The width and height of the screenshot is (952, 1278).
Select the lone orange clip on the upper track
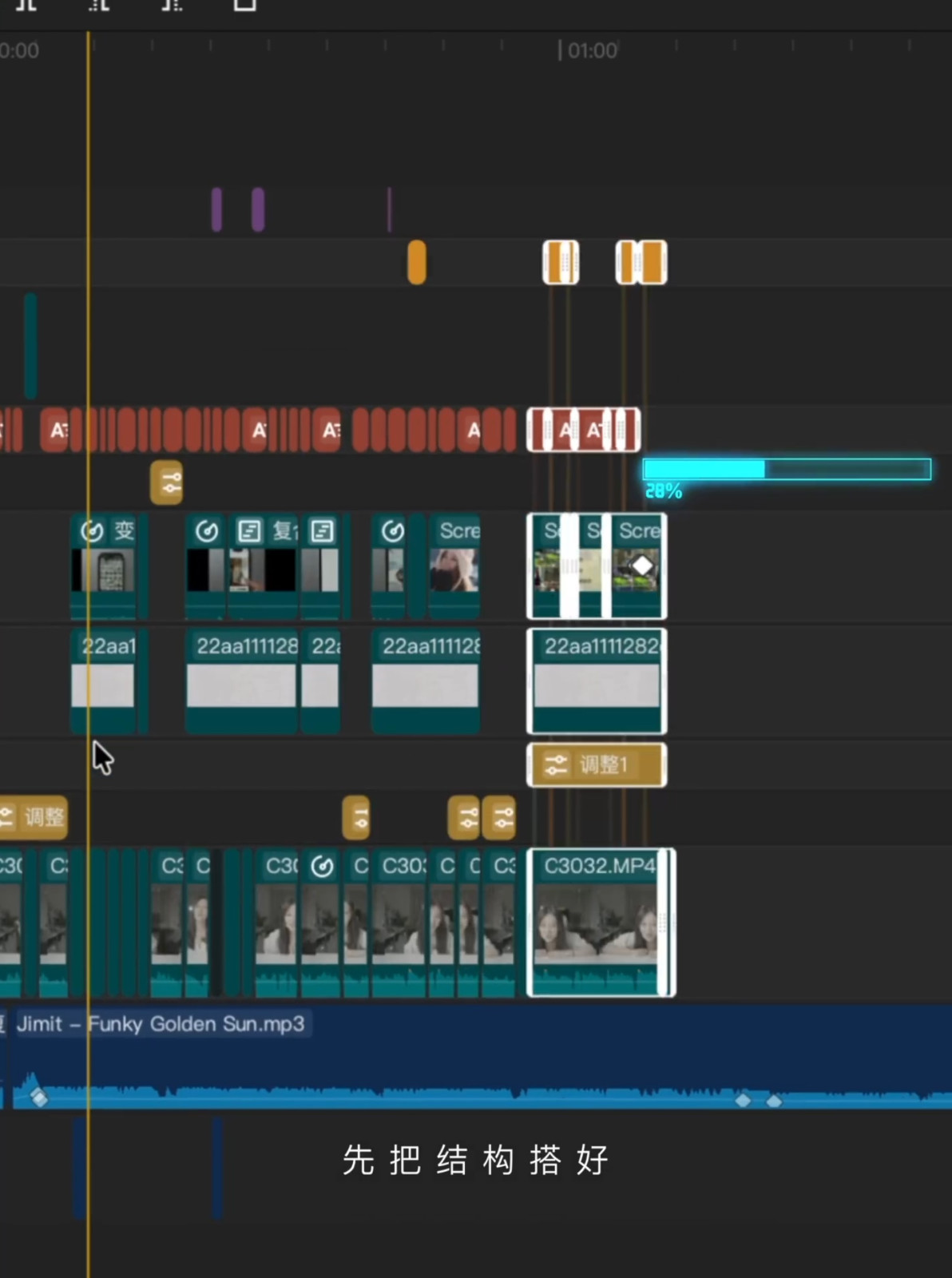point(416,262)
